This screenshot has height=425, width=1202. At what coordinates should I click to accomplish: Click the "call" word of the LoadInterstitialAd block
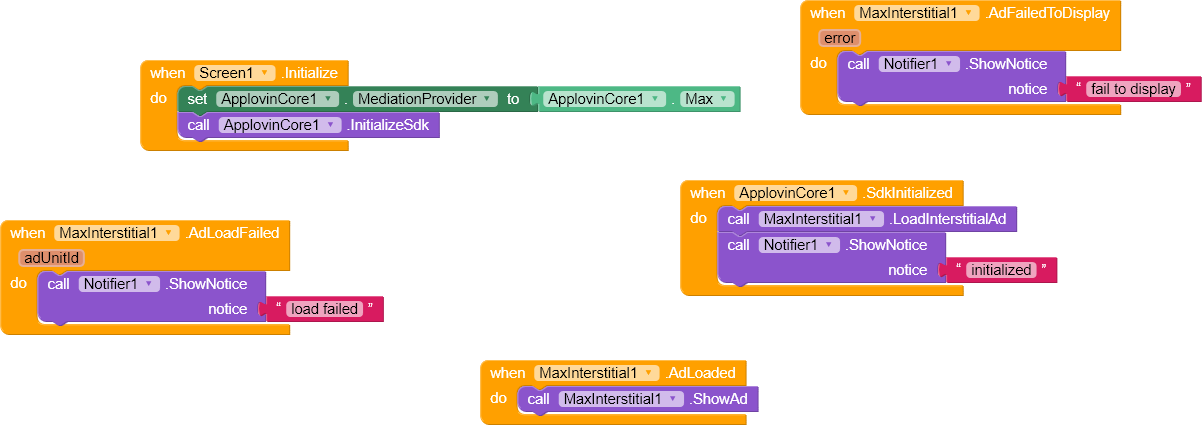(x=739, y=219)
